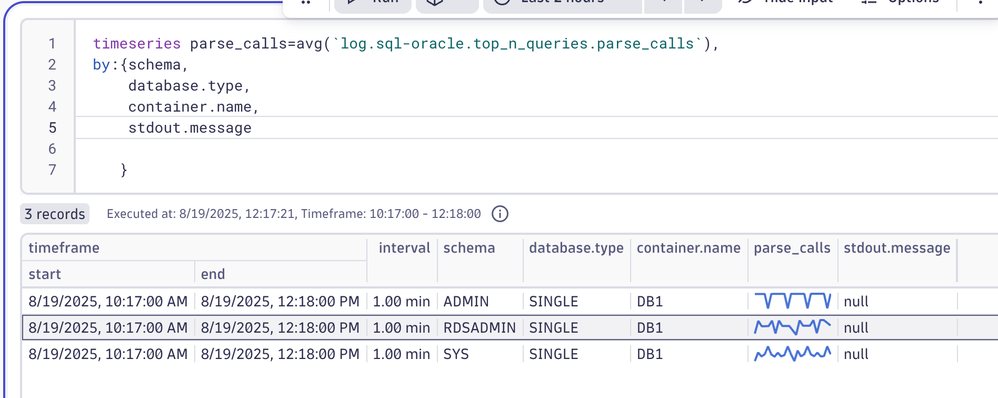Click the closing brace on line 7
Image resolution: width=998 pixels, height=398 pixels.
(x=123, y=170)
